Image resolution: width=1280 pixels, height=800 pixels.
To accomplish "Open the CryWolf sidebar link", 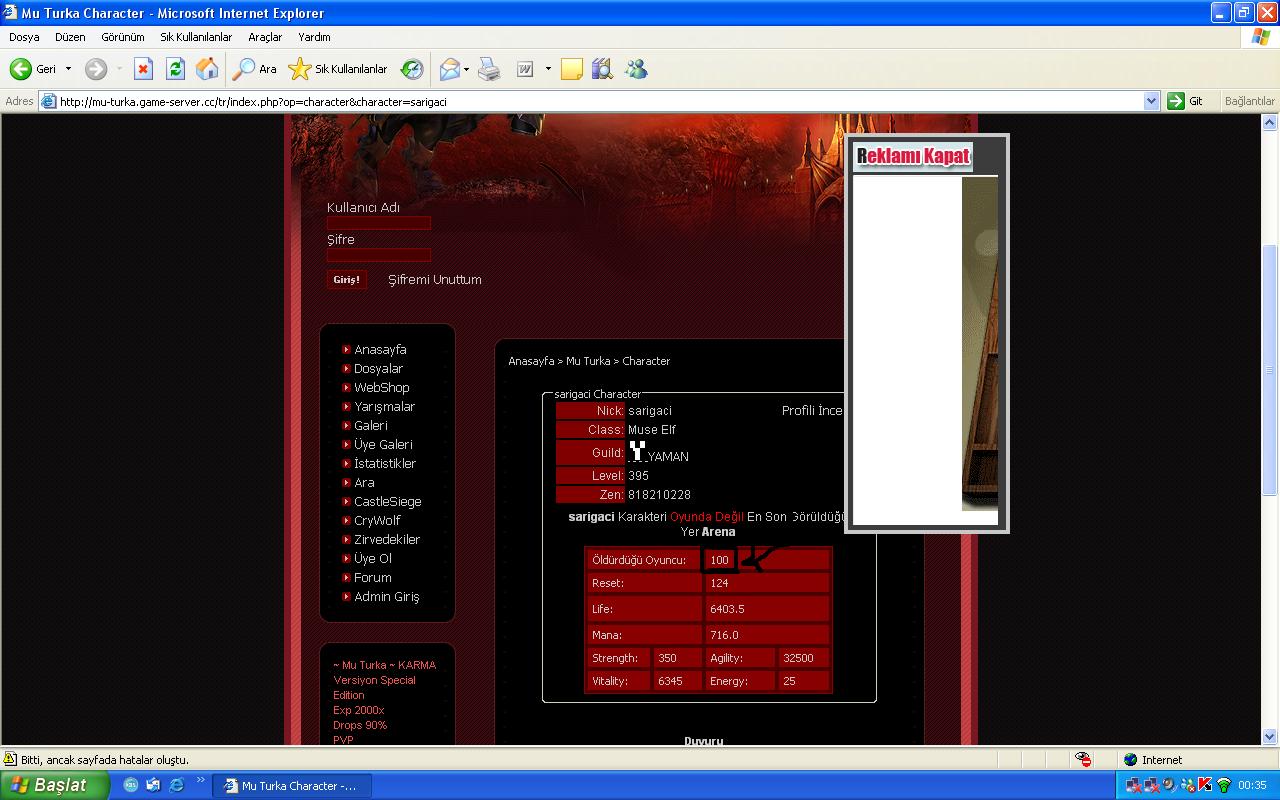I will tap(377, 521).
